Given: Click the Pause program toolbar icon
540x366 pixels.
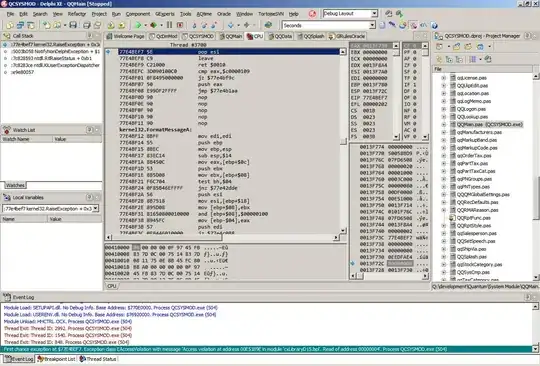Looking at the screenshot, I should coord(169,25).
